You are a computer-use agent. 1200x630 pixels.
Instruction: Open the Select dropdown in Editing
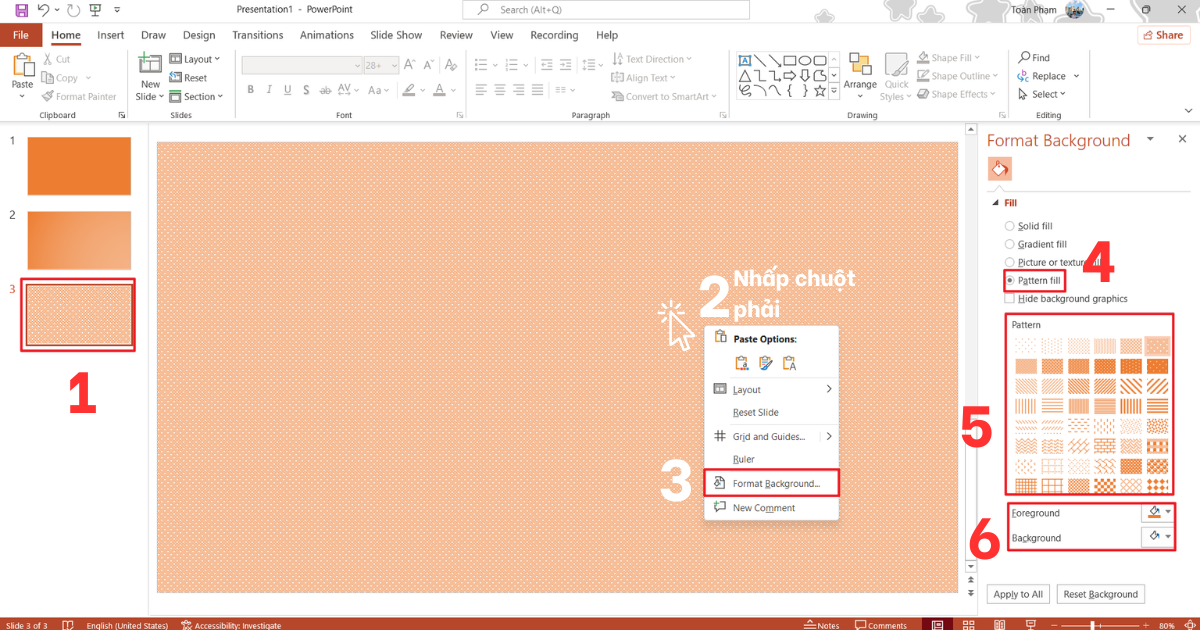(x=1042, y=94)
